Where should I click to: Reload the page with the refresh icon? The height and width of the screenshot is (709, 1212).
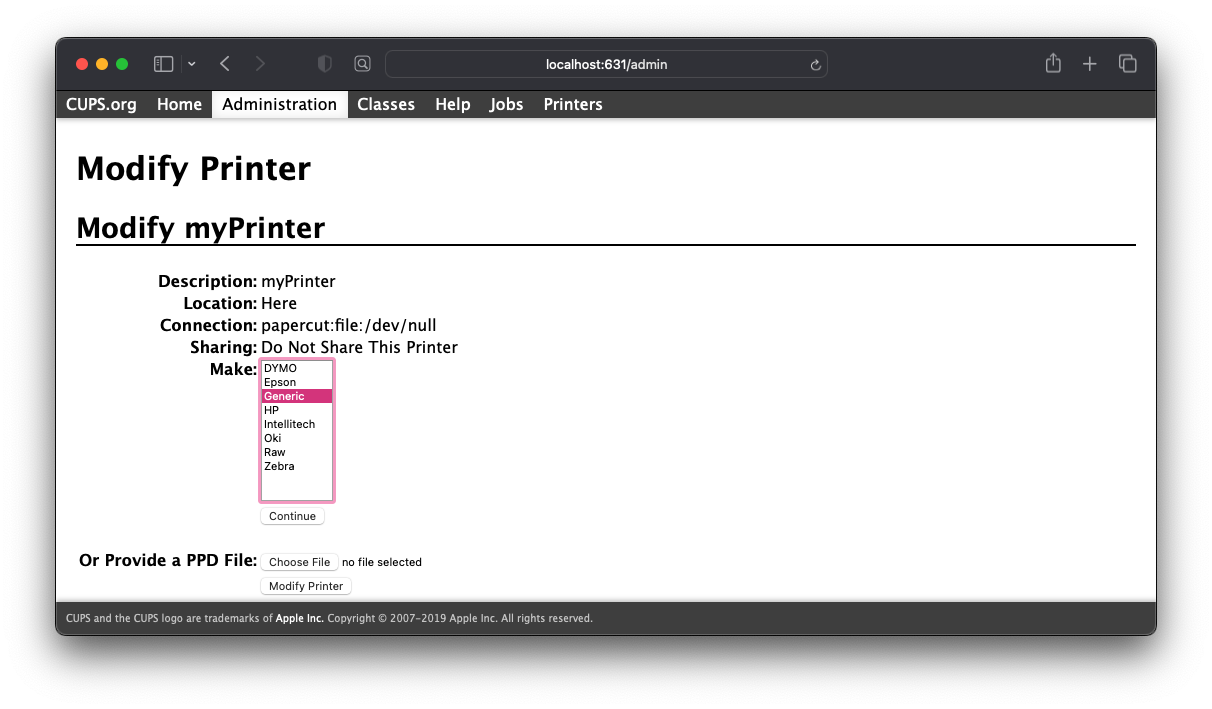tap(815, 65)
